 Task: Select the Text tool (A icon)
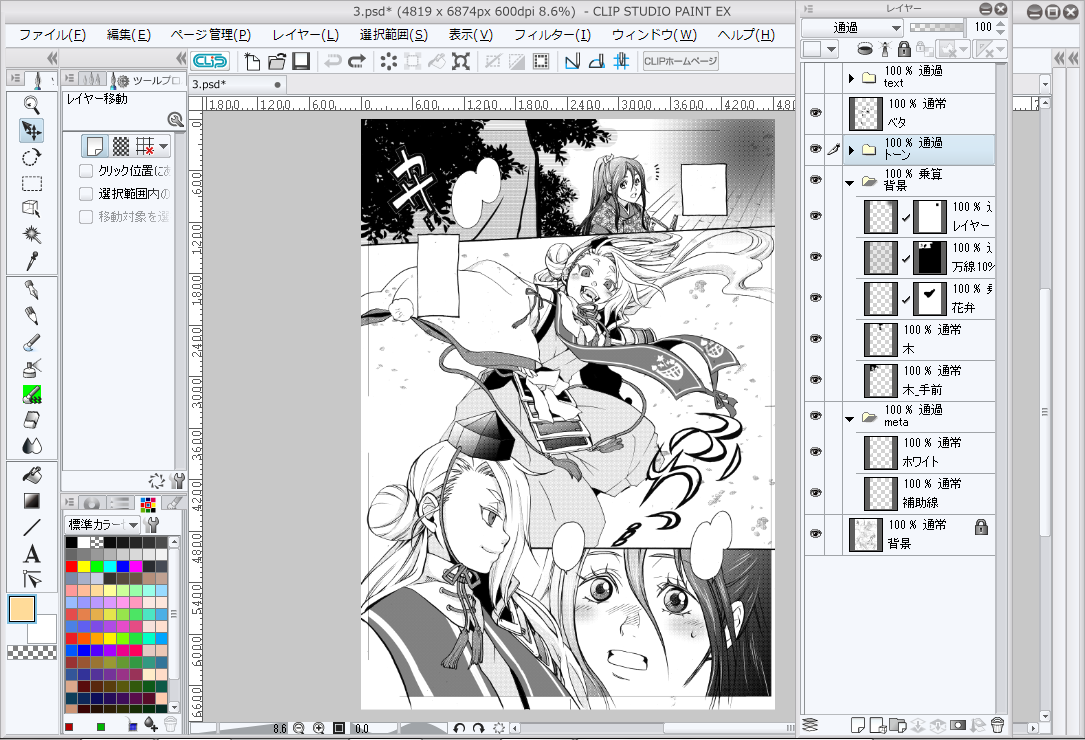click(32, 553)
